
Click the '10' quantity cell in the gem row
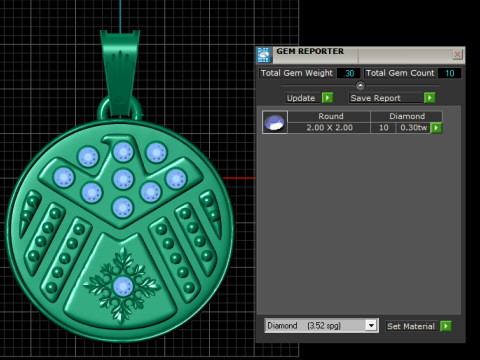(383, 128)
